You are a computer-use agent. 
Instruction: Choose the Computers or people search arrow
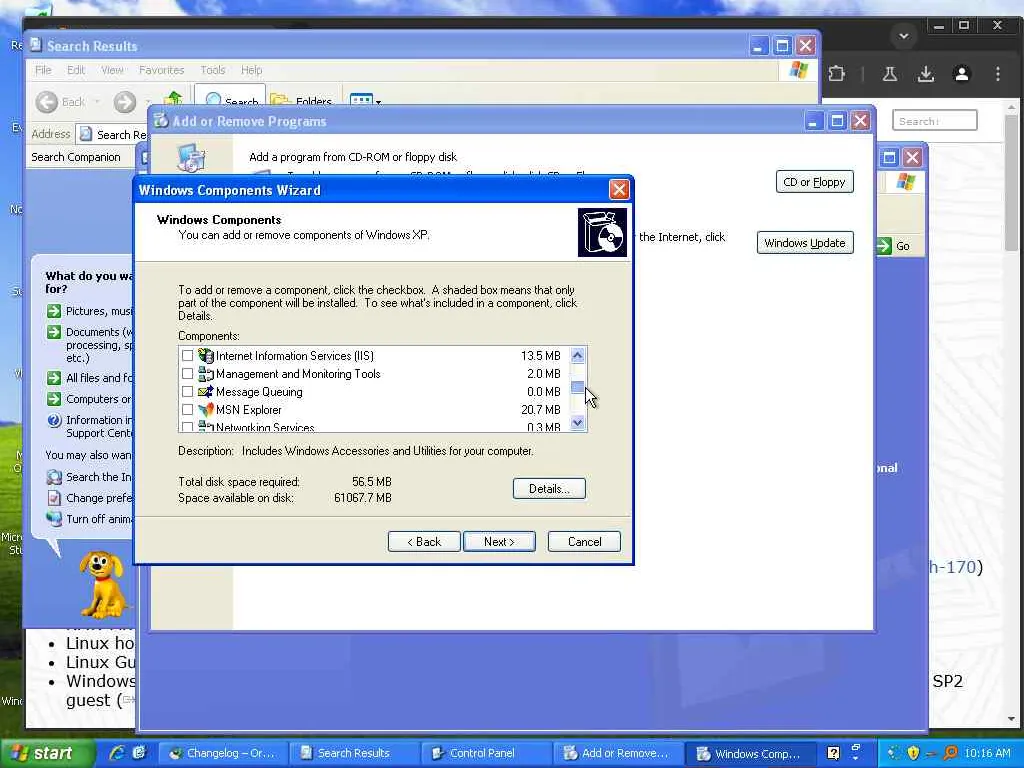(x=54, y=399)
